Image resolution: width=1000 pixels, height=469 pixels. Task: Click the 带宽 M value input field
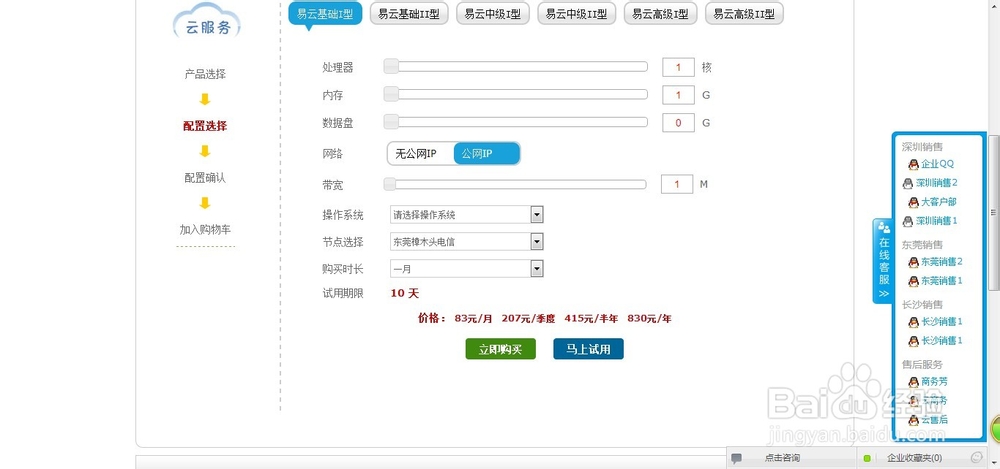click(x=677, y=184)
